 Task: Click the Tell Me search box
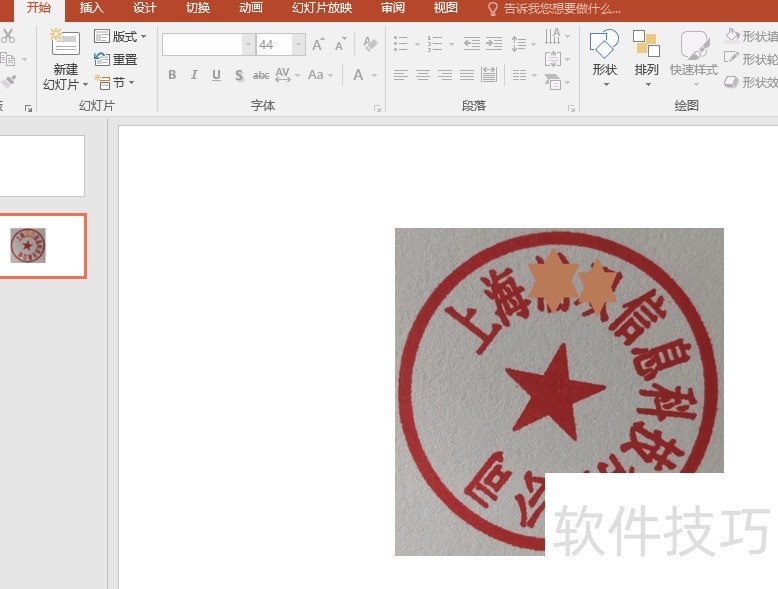click(x=555, y=8)
